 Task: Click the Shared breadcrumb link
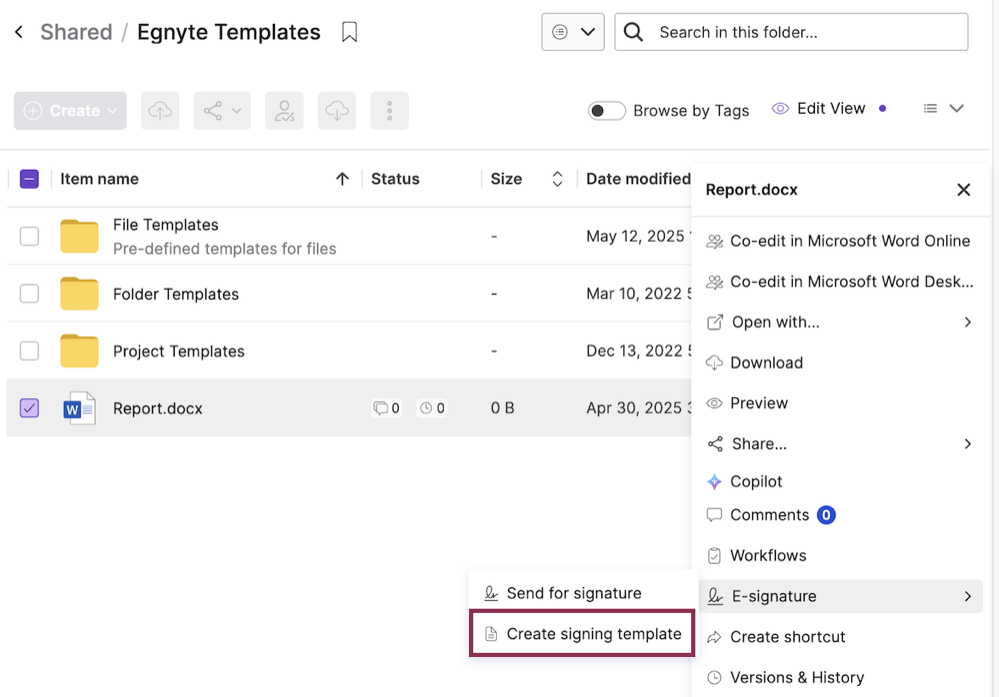coord(76,32)
